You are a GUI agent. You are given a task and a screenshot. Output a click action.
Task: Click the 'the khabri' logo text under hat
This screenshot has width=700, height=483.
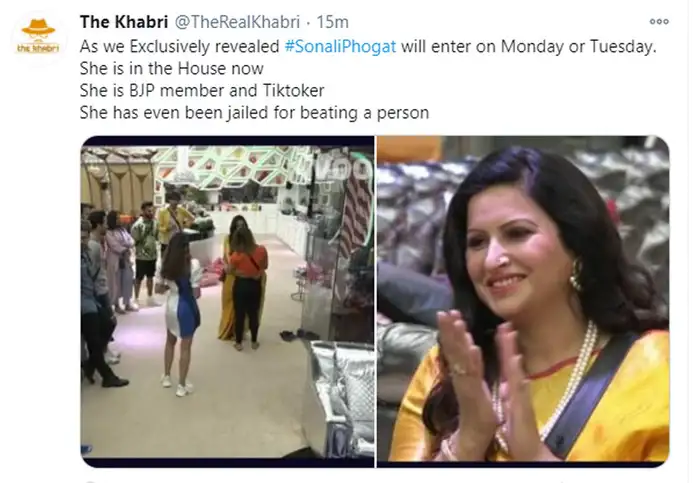point(38,47)
